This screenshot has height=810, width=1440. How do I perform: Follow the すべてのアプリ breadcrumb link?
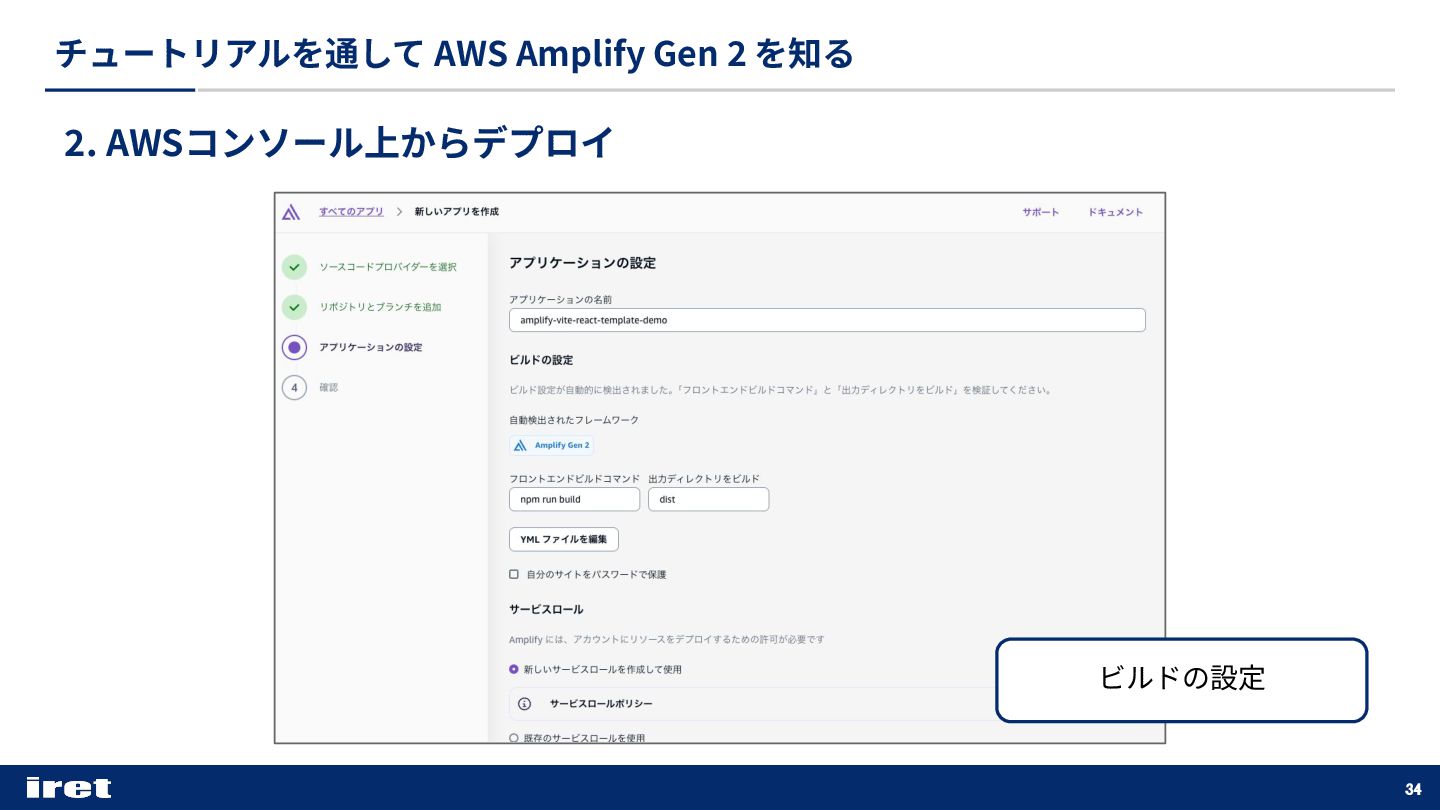351,212
